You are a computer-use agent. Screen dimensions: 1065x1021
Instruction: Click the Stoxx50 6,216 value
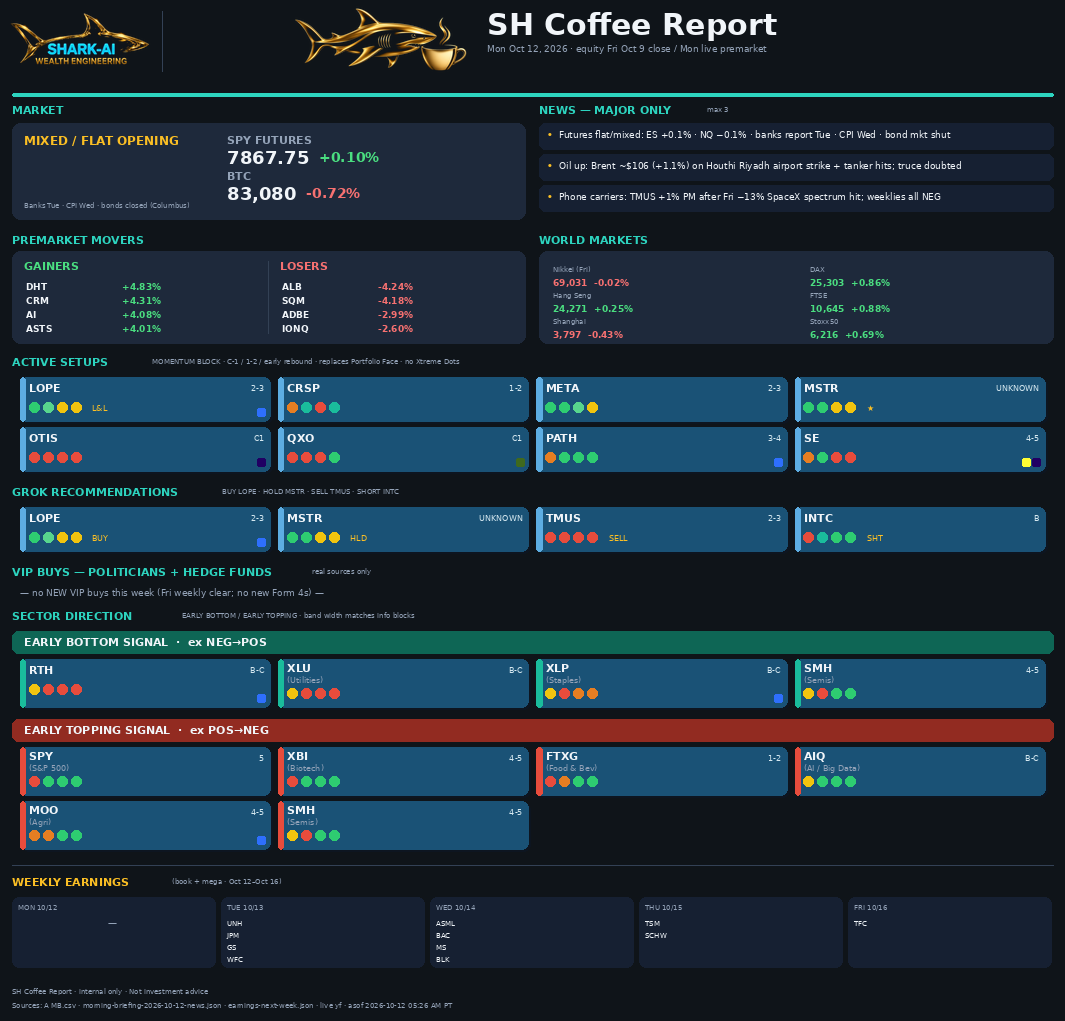pos(823,335)
